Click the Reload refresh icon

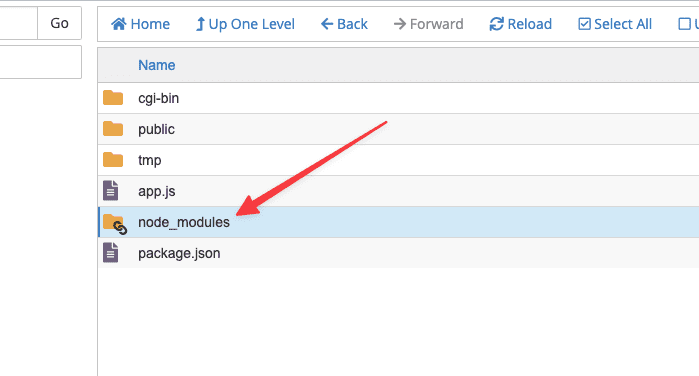pos(497,24)
